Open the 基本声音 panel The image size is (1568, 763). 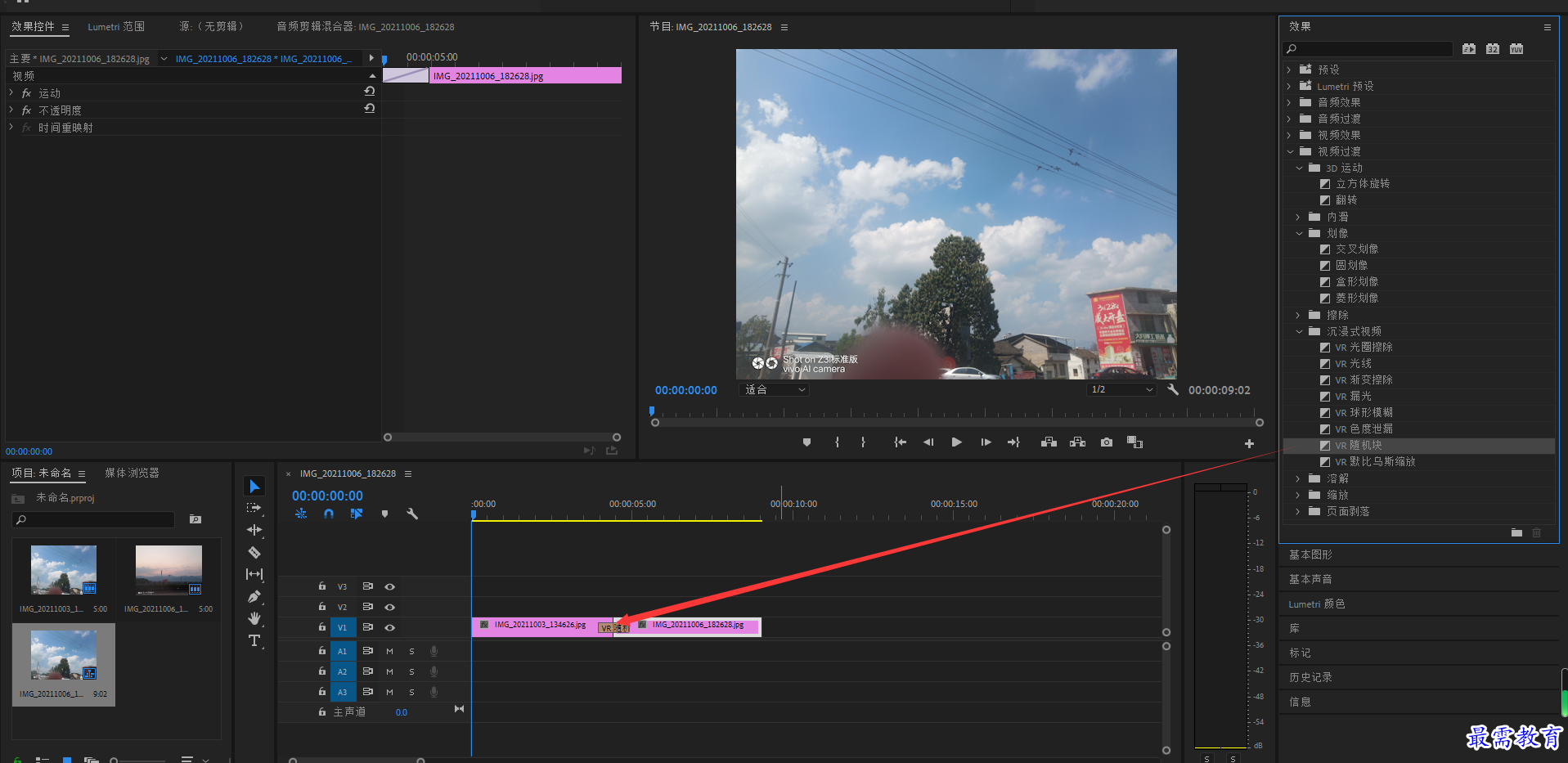coord(1310,579)
